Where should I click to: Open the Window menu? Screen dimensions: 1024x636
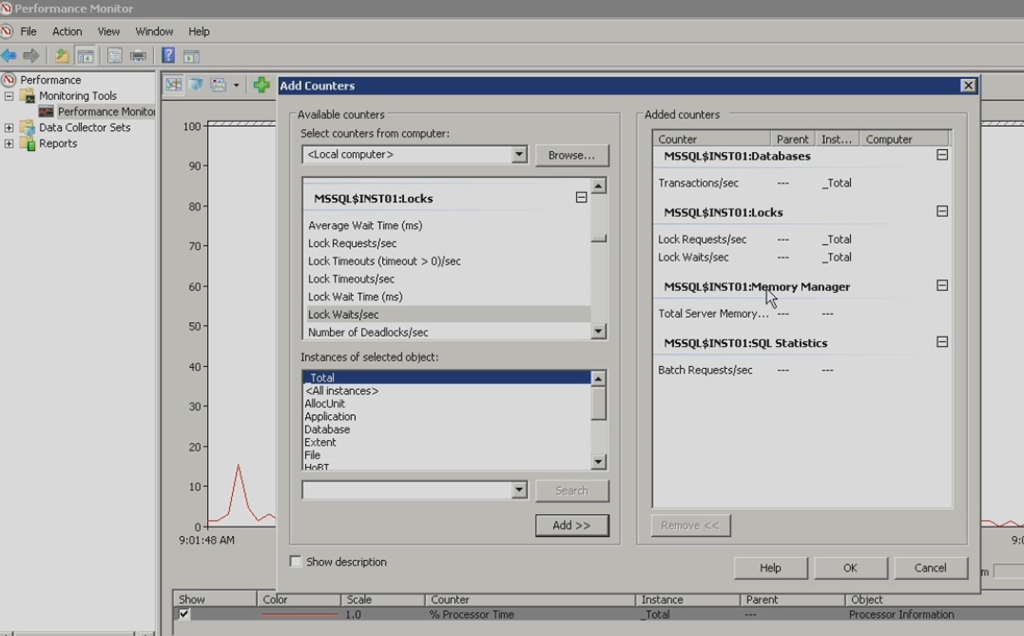click(154, 31)
